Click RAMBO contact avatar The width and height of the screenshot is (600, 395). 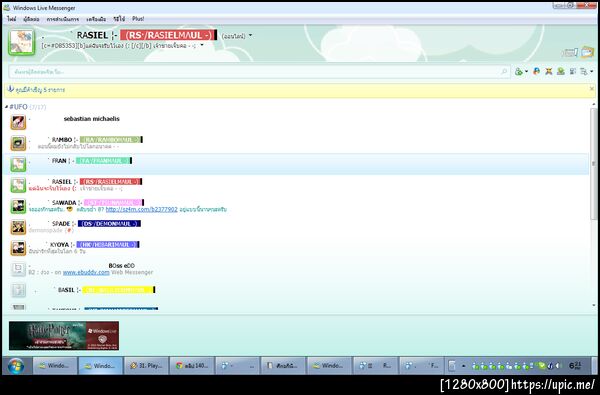point(18,143)
